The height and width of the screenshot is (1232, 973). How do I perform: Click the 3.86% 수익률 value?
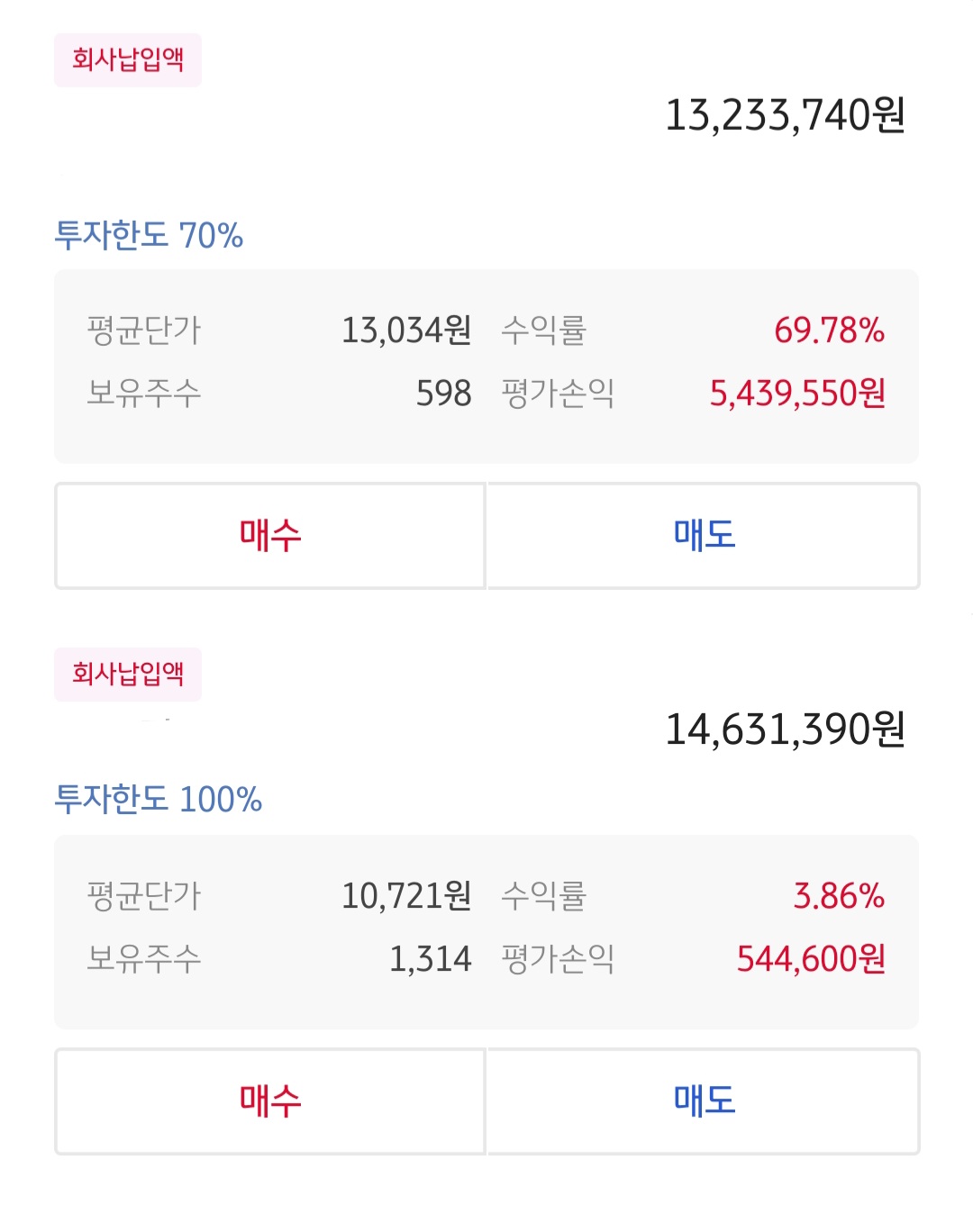click(839, 896)
